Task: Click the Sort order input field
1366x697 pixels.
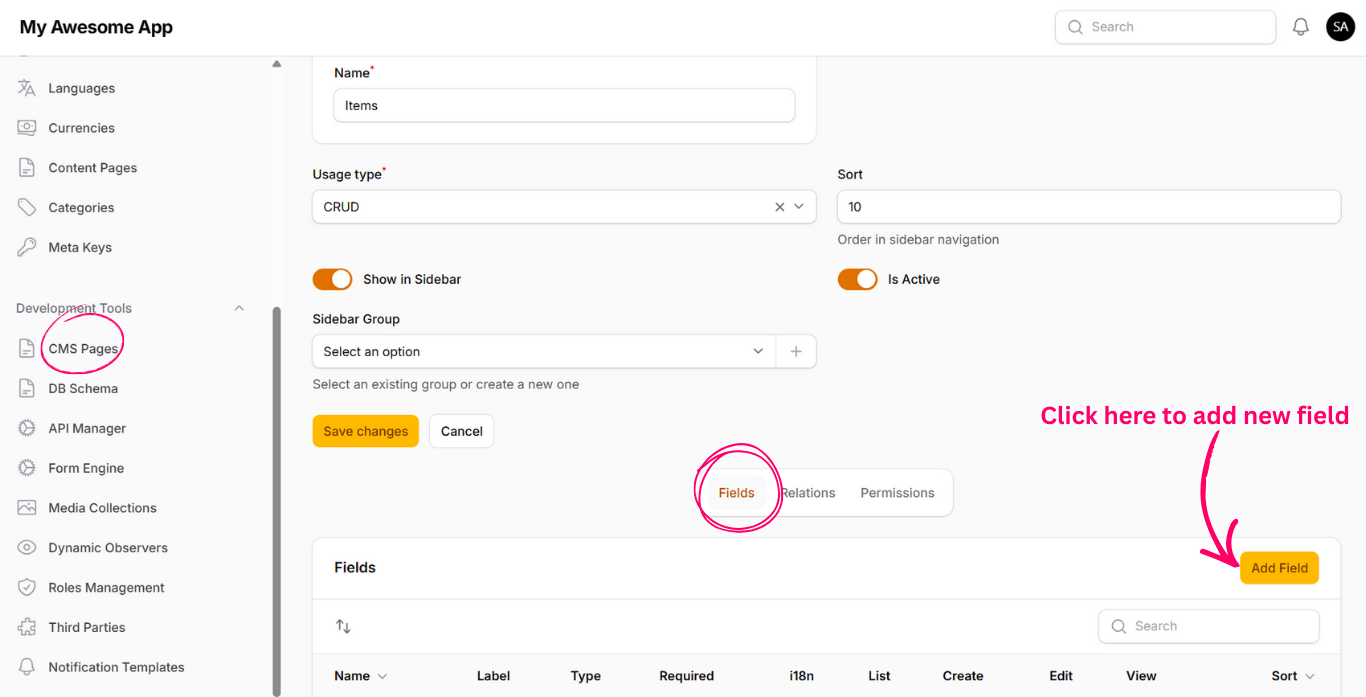Action: pyautogui.click(x=1088, y=207)
